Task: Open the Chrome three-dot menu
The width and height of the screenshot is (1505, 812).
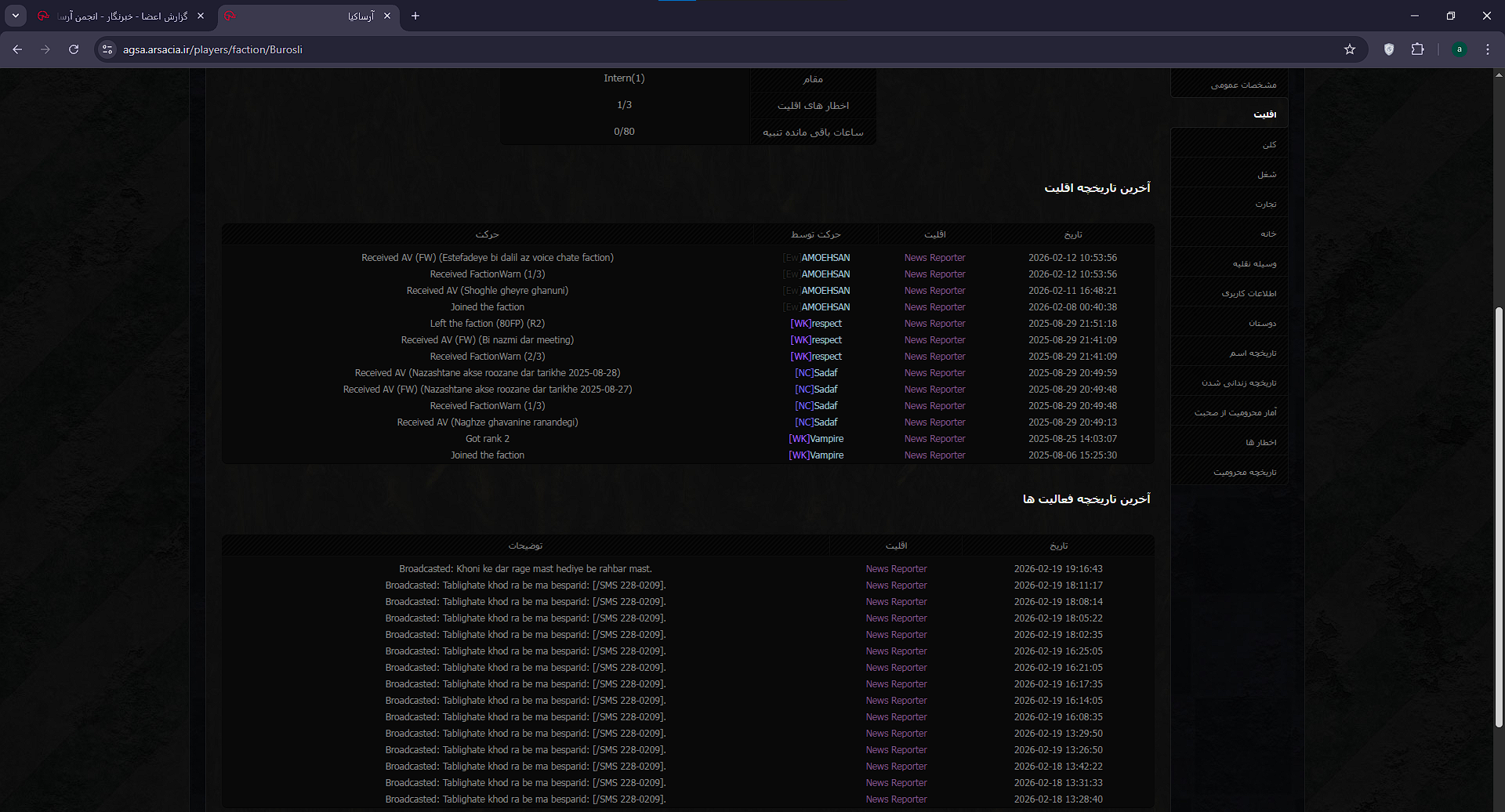Action: pos(1487,49)
